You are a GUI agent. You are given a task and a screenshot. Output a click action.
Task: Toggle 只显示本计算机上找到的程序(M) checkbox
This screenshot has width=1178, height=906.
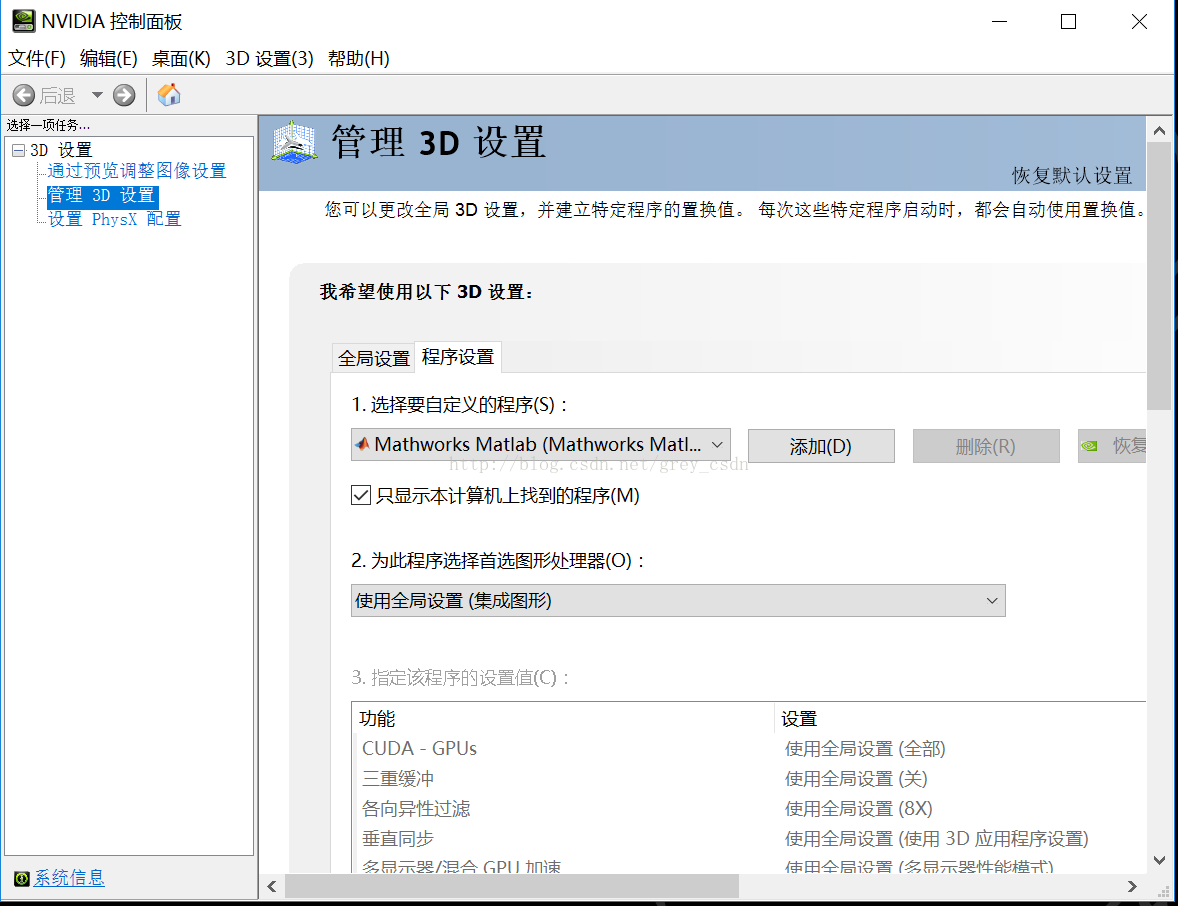(361, 495)
